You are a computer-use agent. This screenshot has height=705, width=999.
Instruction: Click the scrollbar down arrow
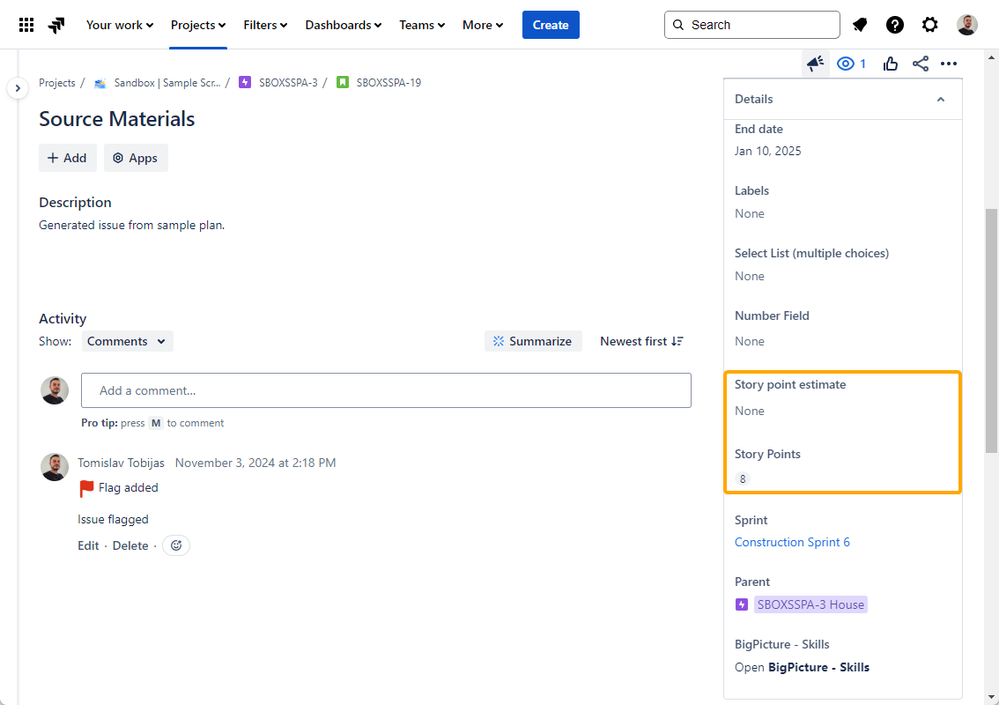[991, 697]
